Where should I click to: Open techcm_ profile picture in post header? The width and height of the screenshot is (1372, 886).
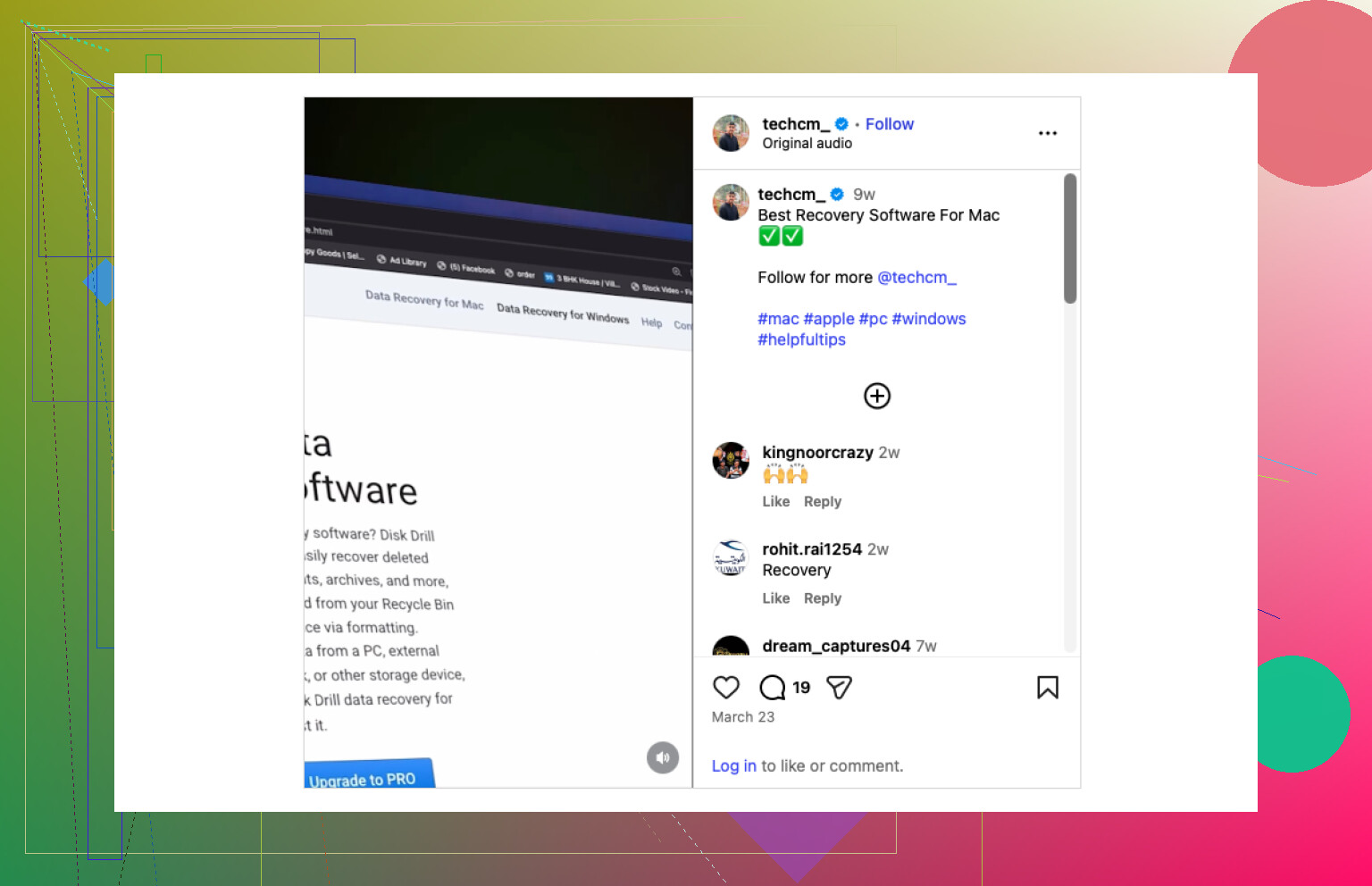coord(731,133)
